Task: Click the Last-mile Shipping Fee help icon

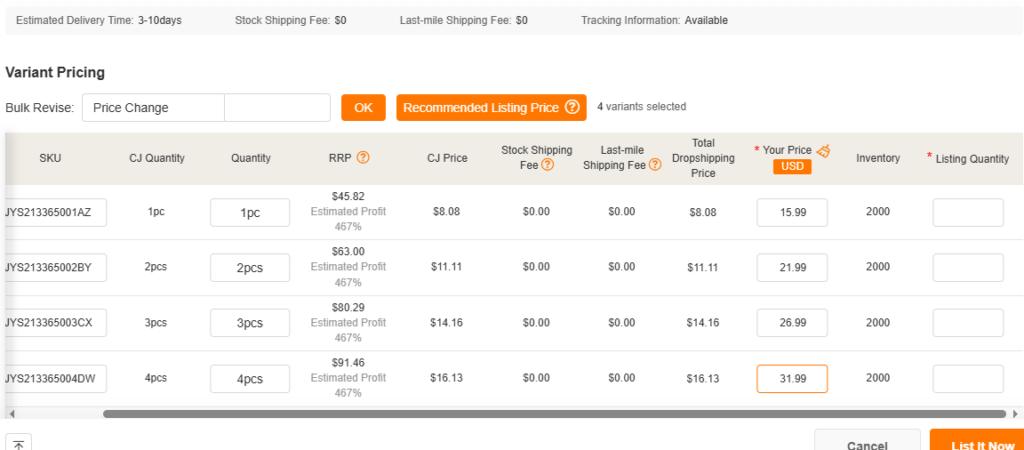Action: click(655, 165)
